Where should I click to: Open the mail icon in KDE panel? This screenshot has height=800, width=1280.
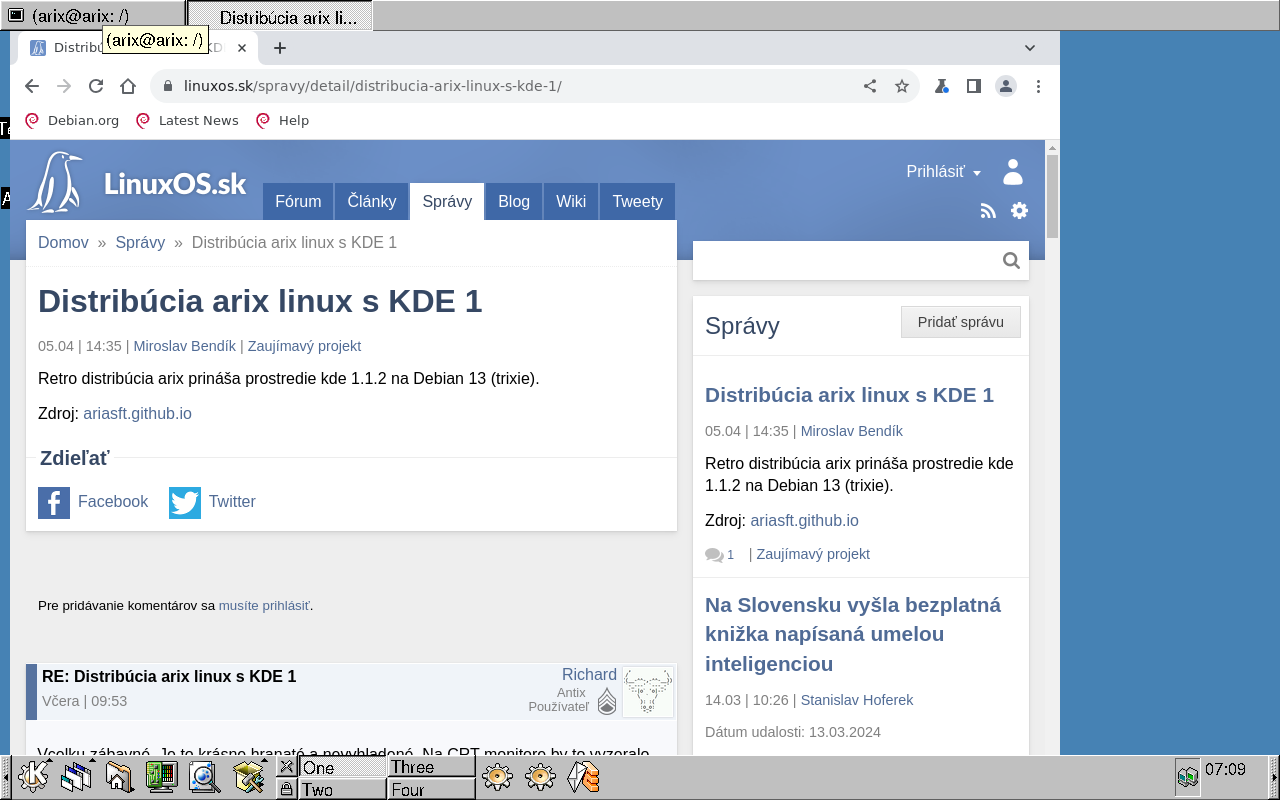tap(583, 777)
